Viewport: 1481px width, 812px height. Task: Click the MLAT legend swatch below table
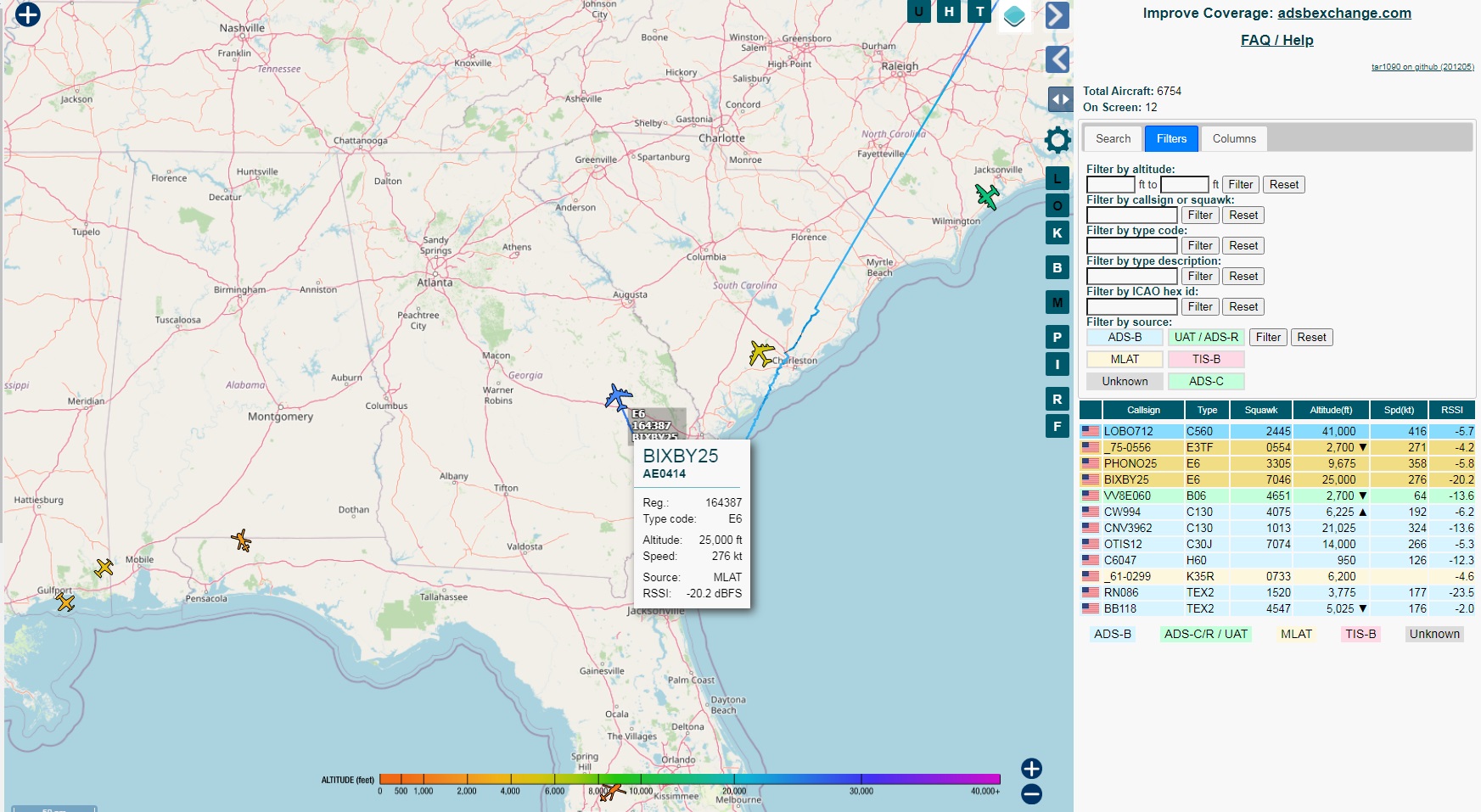tap(1296, 634)
